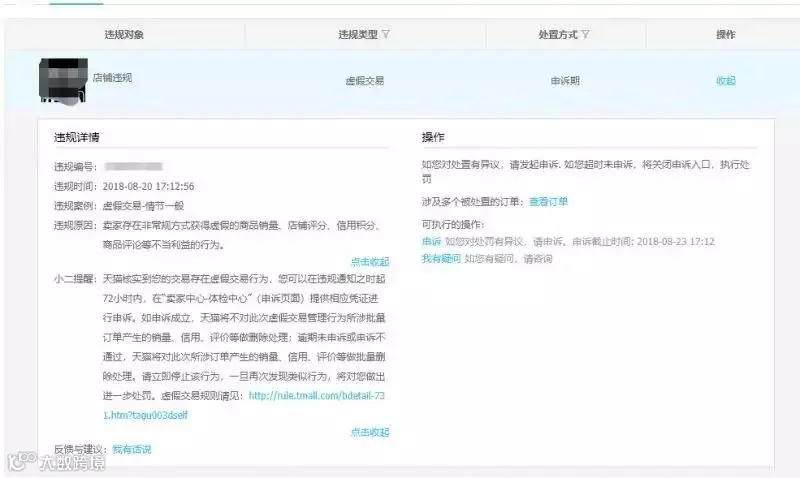This screenshot has width=800, height=478.
Task: Start an appeal via 申诉 link
Action: pos(431,241)
